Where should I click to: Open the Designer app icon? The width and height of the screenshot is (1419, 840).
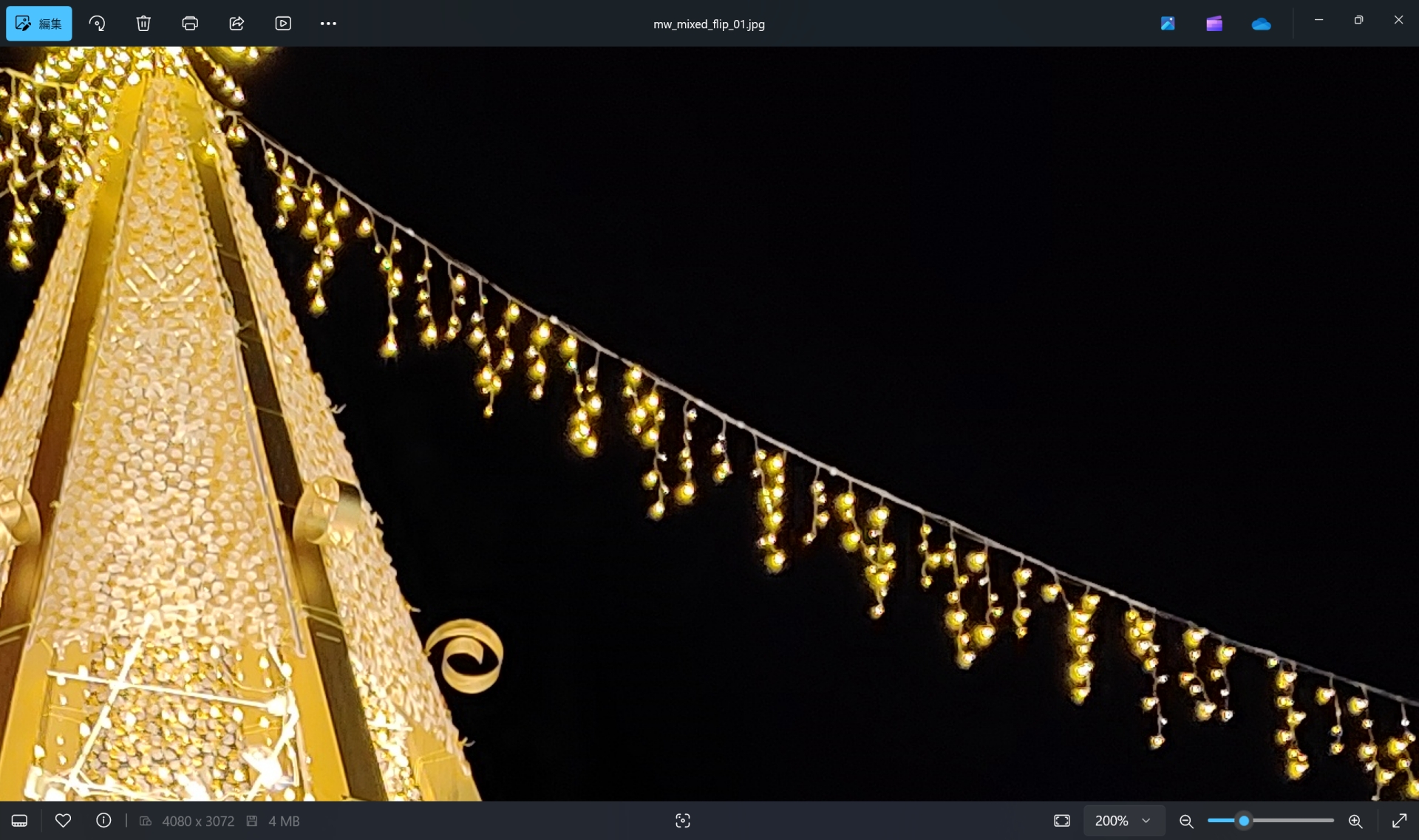click(x=1168, y=24)
